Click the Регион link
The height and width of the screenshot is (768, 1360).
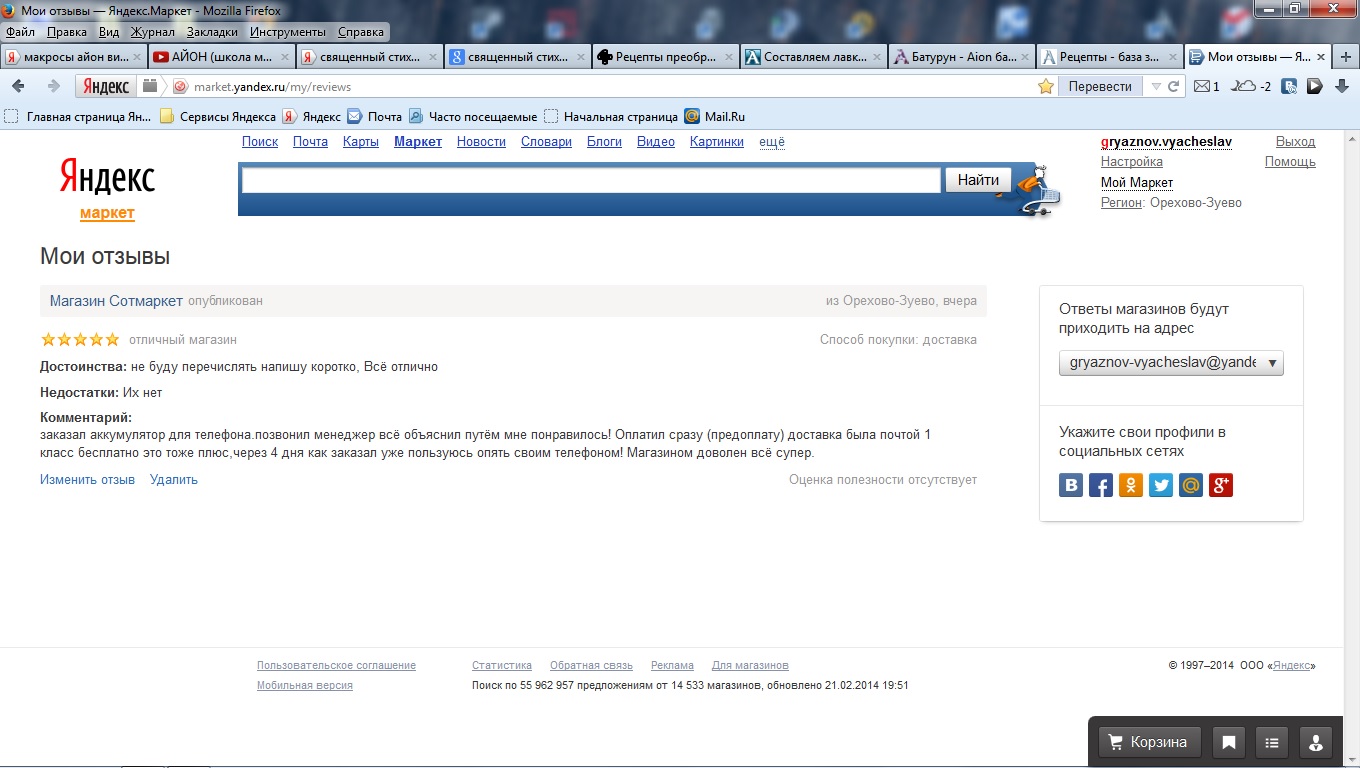(1121, 203)
